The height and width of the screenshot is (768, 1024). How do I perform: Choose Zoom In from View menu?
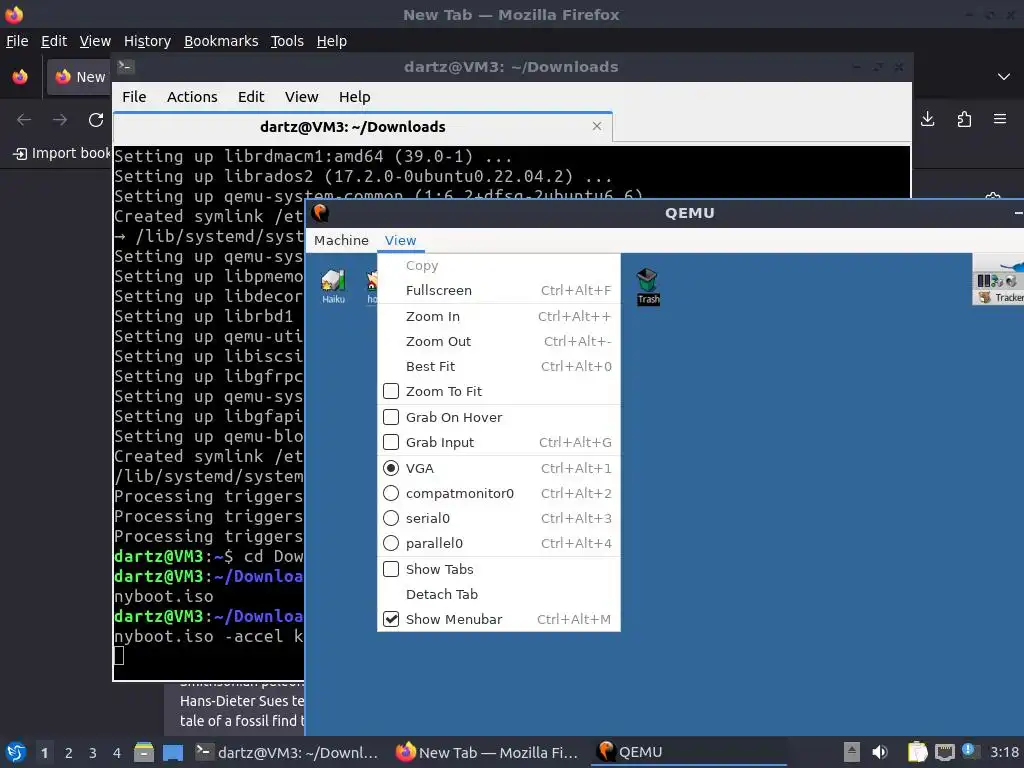pos(498,316)
